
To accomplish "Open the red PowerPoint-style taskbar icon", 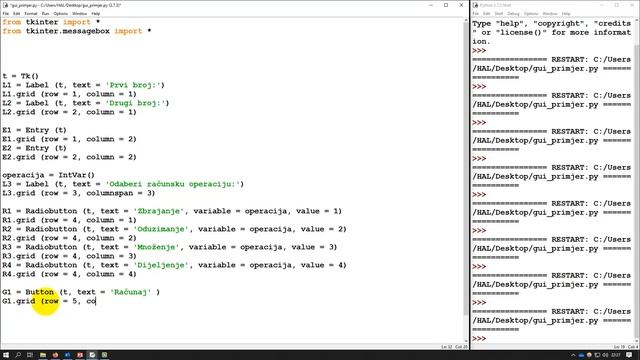I will point(80,355).
